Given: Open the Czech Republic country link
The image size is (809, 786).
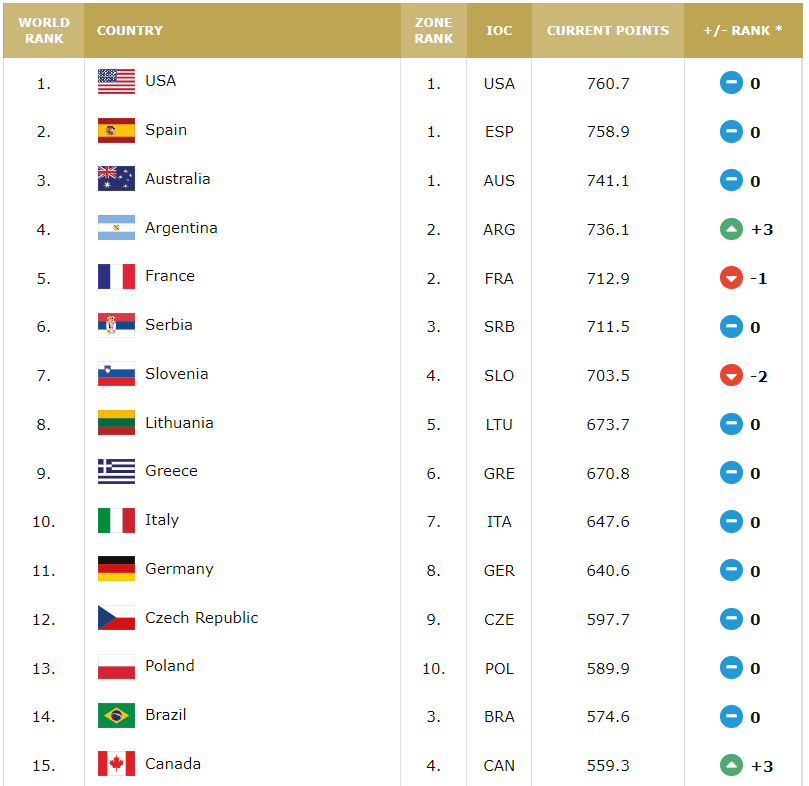Looking at the screenshot, I should pos(201,618).
